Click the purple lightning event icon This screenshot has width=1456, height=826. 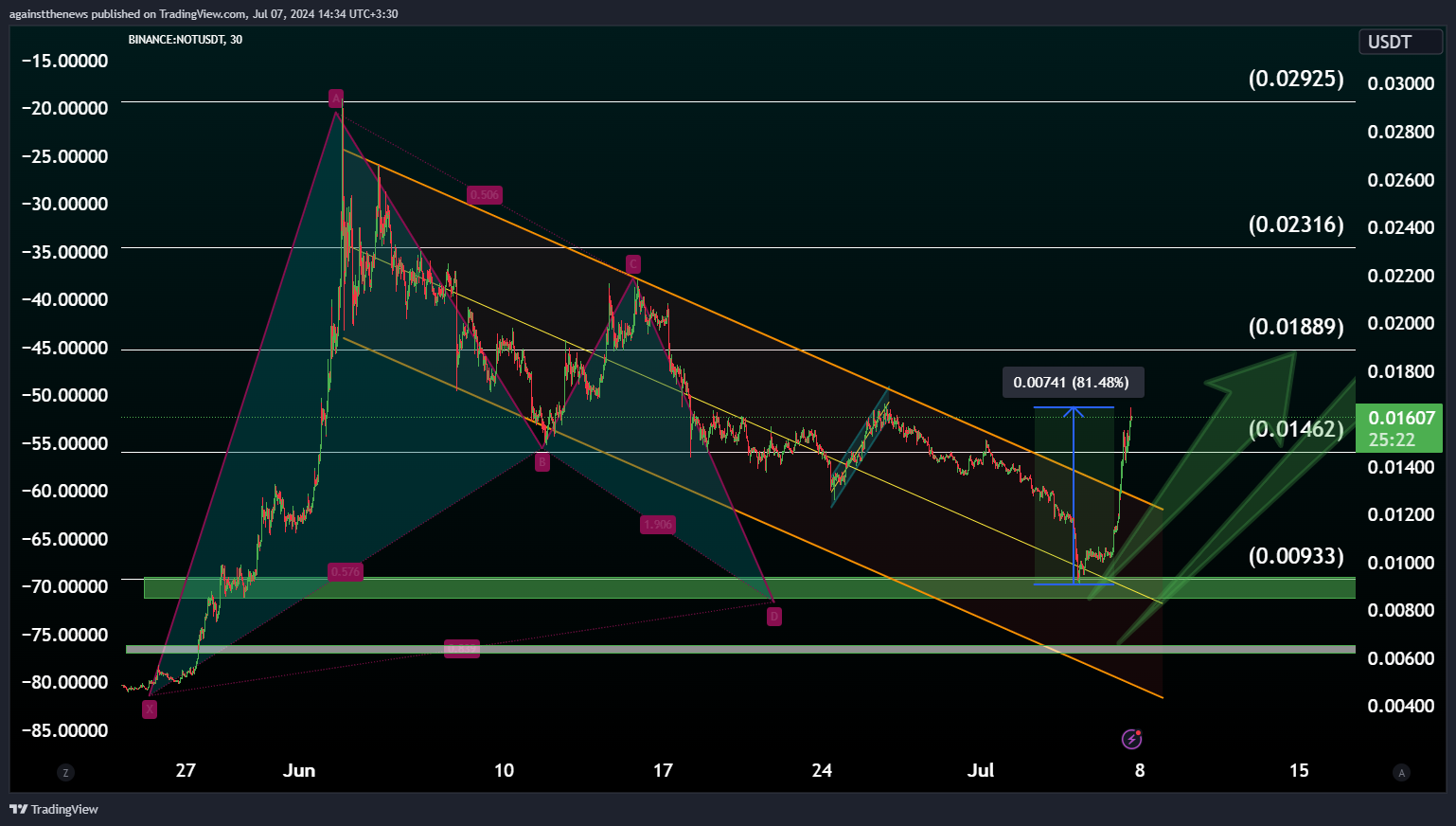[1131, 739]
